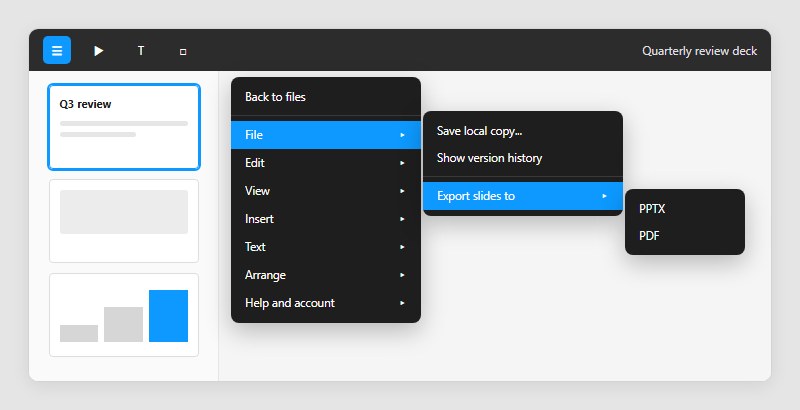
Task: Select the bar chart slide thumbnail
Action: pos(124,315)
